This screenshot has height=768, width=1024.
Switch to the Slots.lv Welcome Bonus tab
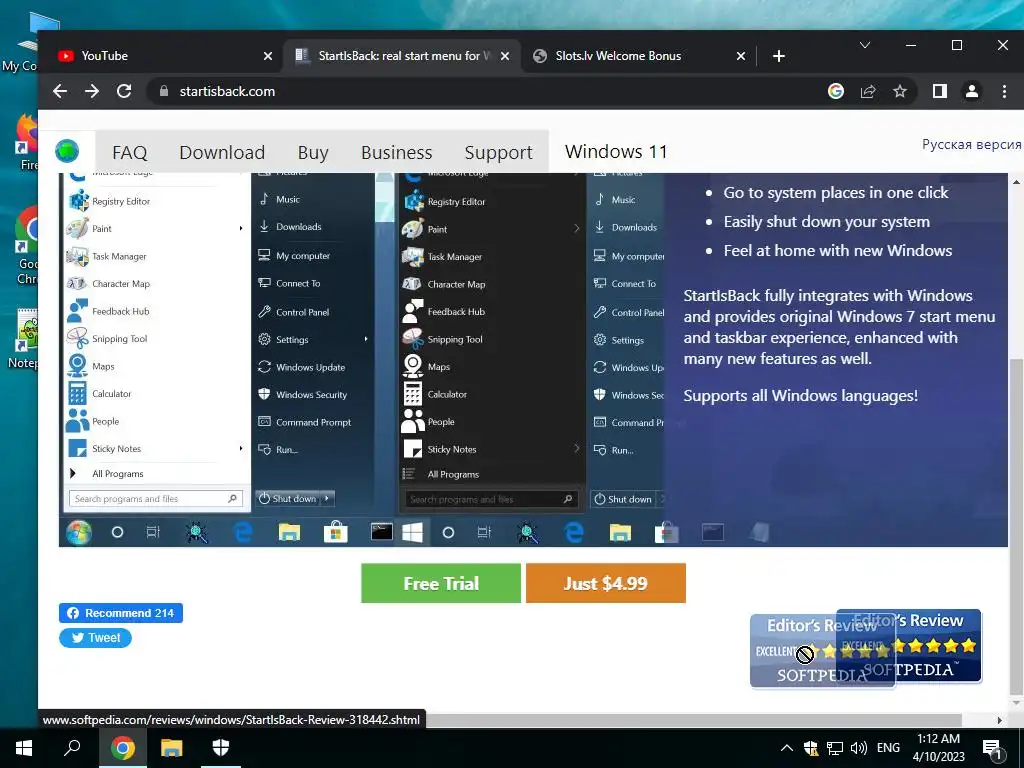pos(639,56)
